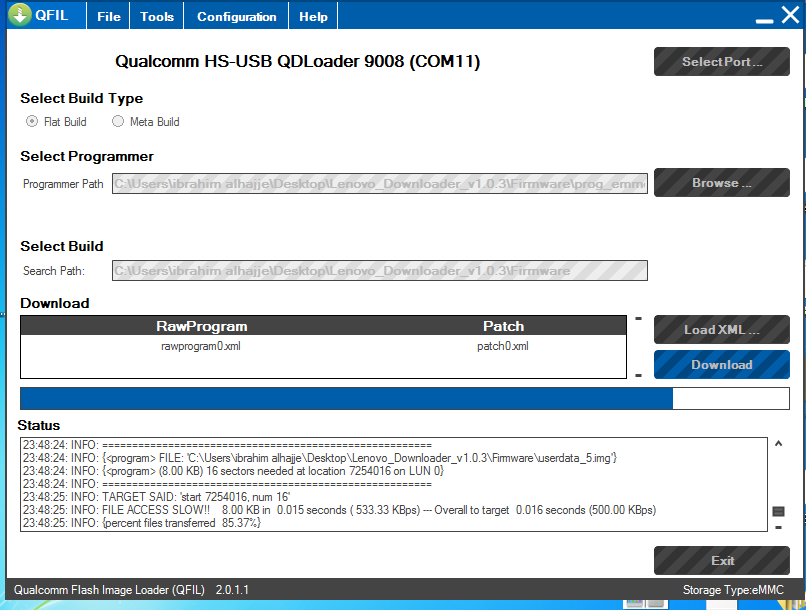Click the Load XML button
This screenshot has height=610, width=806.
click(x=722, y=329)
